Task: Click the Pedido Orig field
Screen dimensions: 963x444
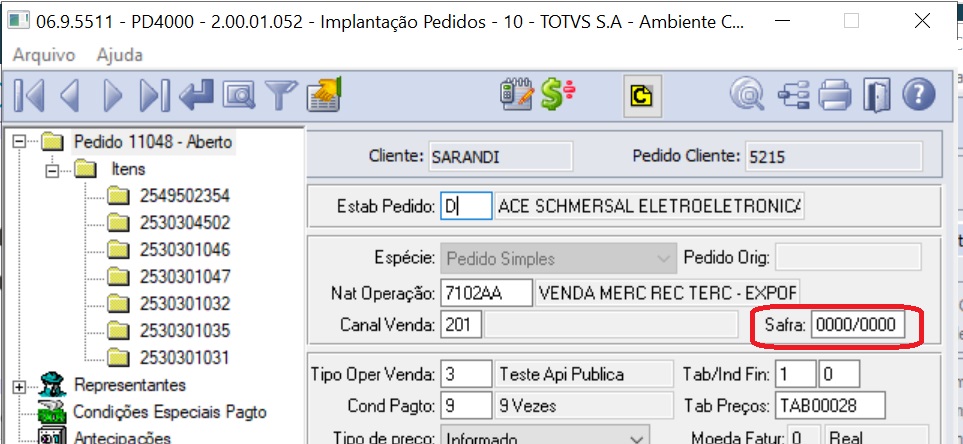Action: (x=848, y=258)
